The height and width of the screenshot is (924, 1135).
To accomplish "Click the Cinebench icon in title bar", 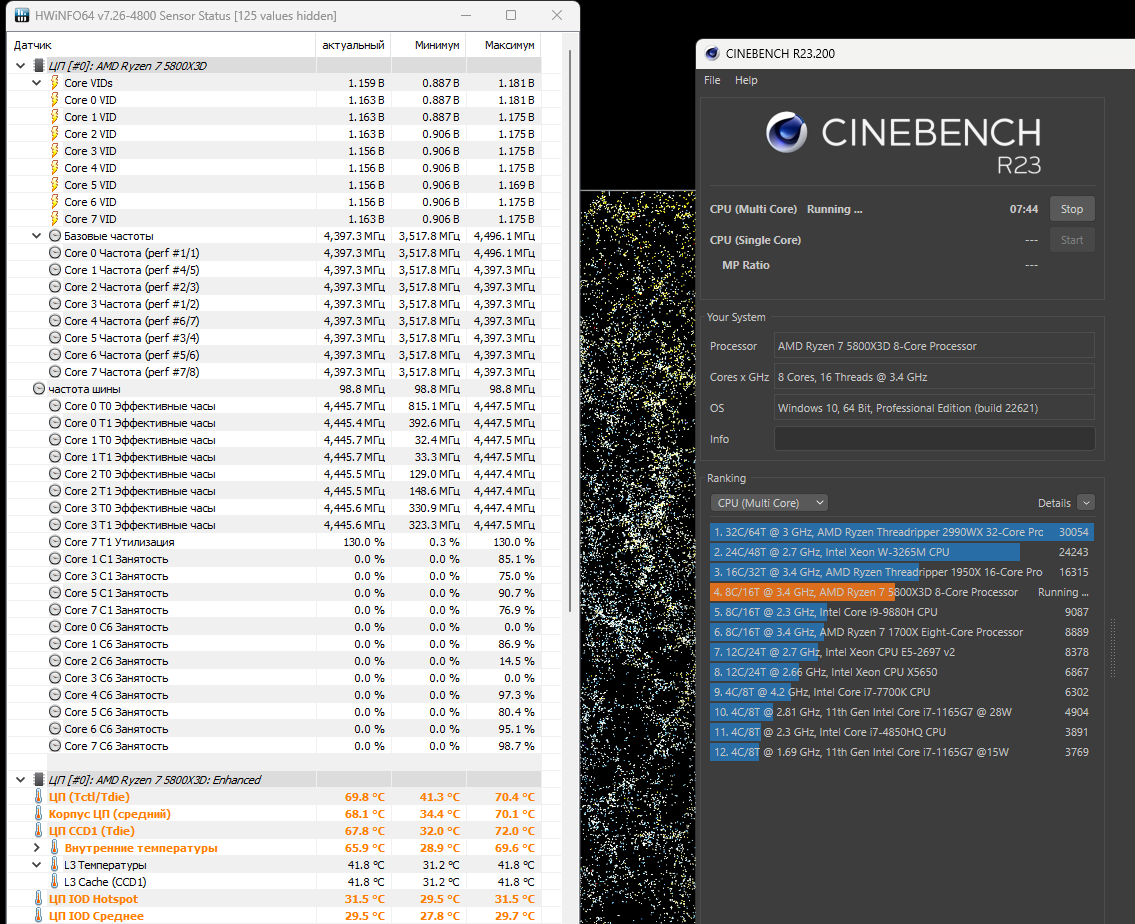I will (712, 54).
